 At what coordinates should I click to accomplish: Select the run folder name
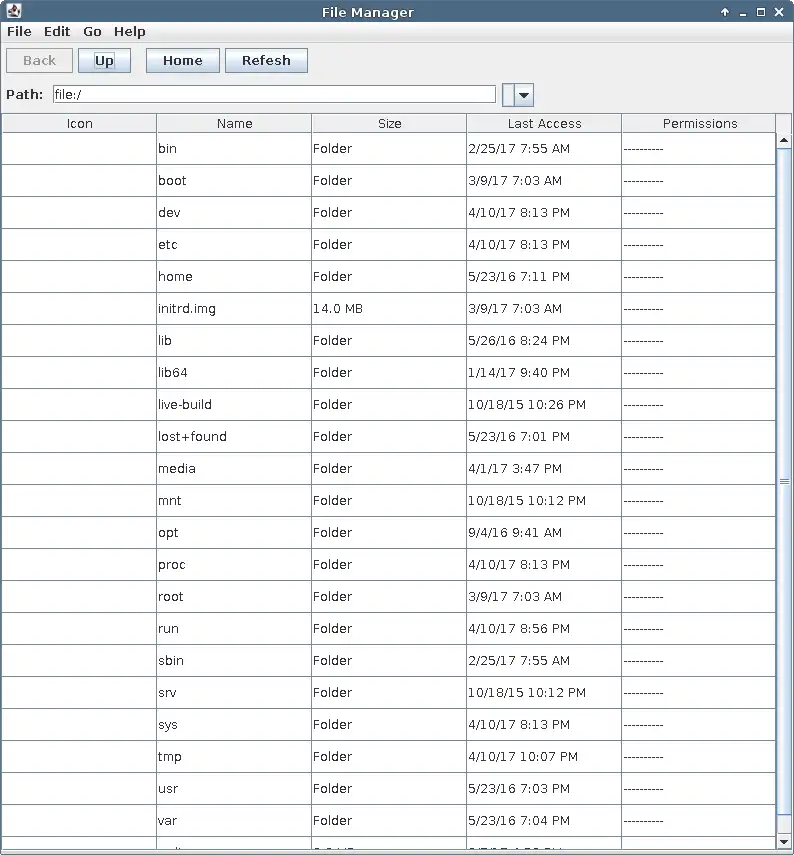pyautogui.click(x=169, y=629)
